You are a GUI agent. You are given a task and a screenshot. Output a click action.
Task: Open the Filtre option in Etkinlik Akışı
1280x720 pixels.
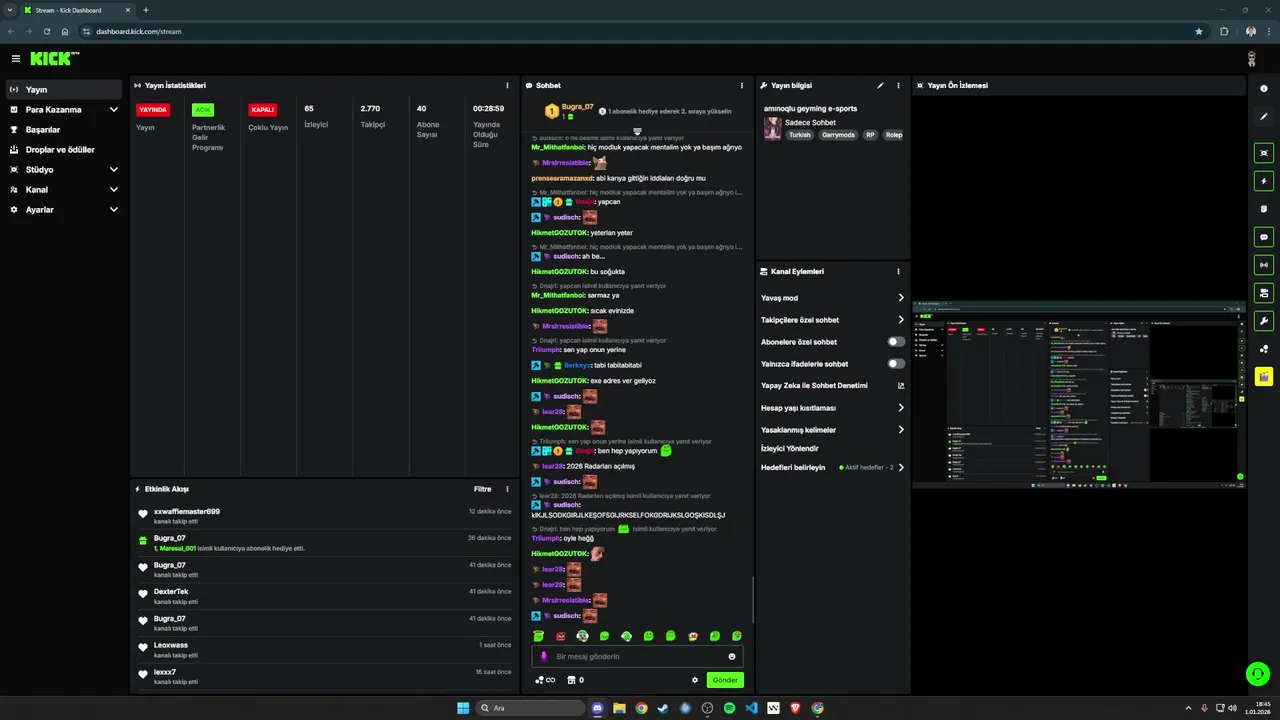[482, 489]
